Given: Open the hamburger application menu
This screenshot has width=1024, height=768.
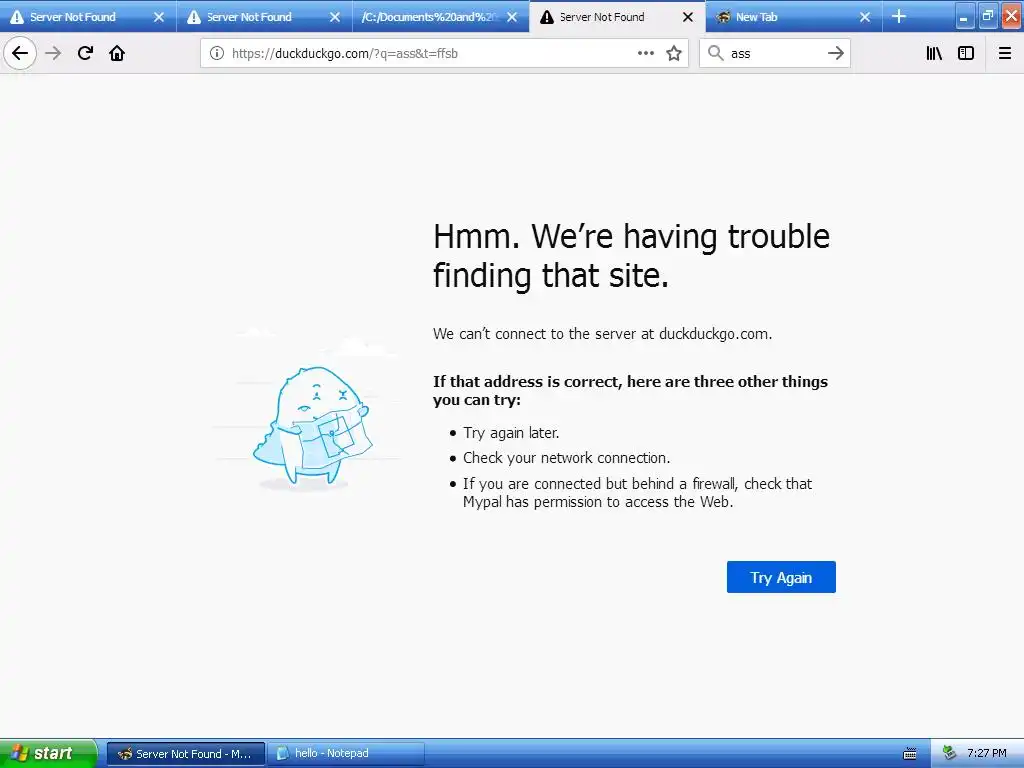Looking at the screenshot, I should pyautogui.click(x=1005, y=54).
